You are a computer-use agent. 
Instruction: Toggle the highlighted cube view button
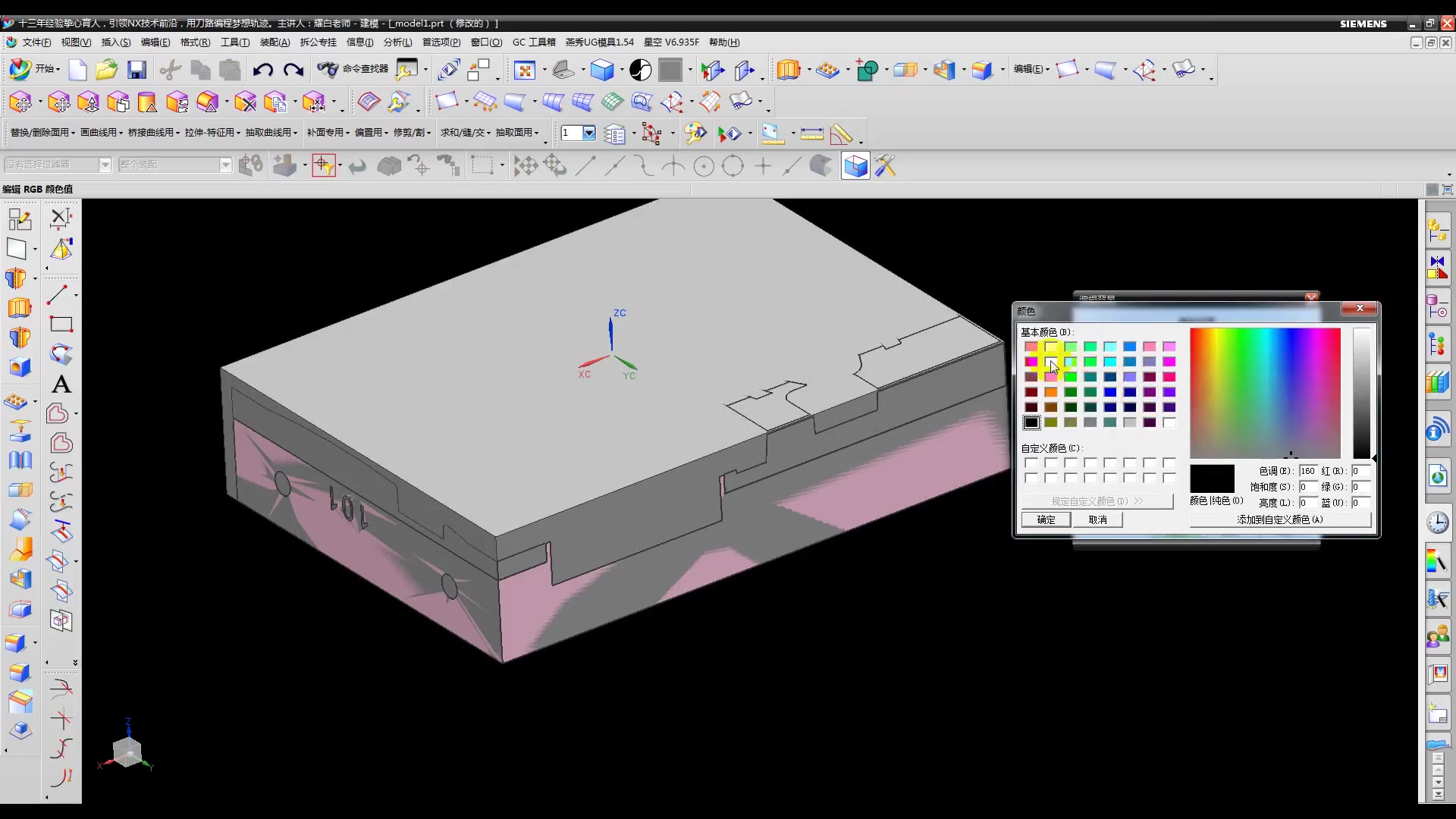point(855,165)
